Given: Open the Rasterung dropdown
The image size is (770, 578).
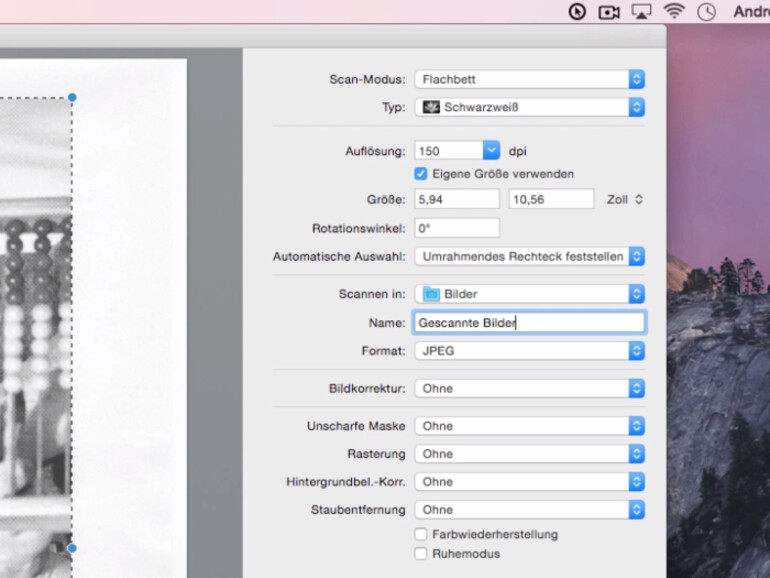Looking at the screenshot, I should point(529,454).
